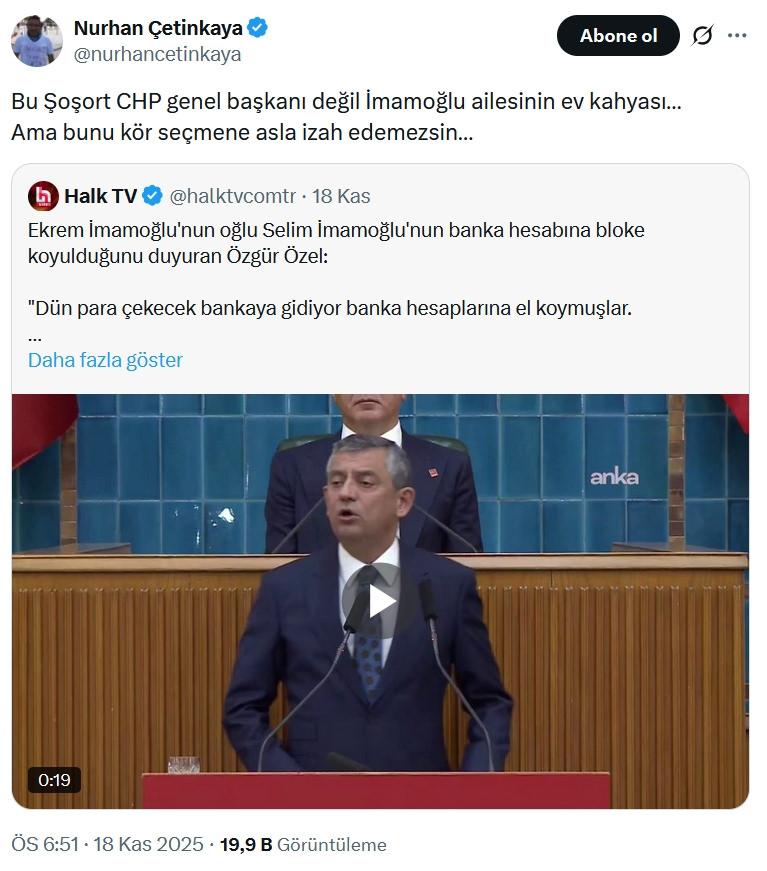This screenshot has height=871, width=767.
Task: Open the @halktvcomtr handle link
Action: [233, 196]
